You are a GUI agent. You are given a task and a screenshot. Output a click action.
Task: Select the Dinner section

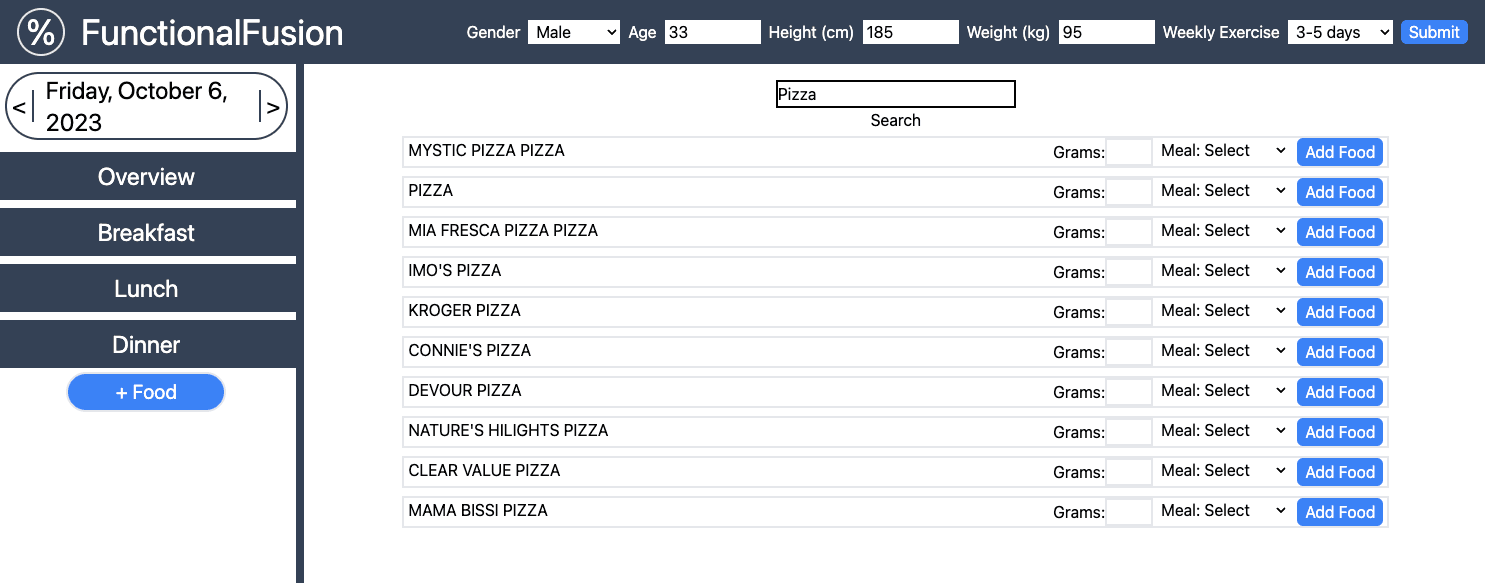146,345
